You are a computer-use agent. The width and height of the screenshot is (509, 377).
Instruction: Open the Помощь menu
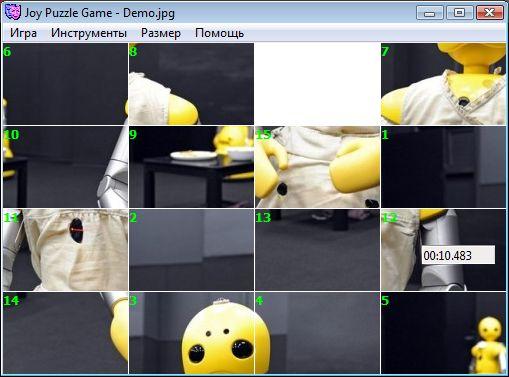pyautogui.click(x=219, y=33)
